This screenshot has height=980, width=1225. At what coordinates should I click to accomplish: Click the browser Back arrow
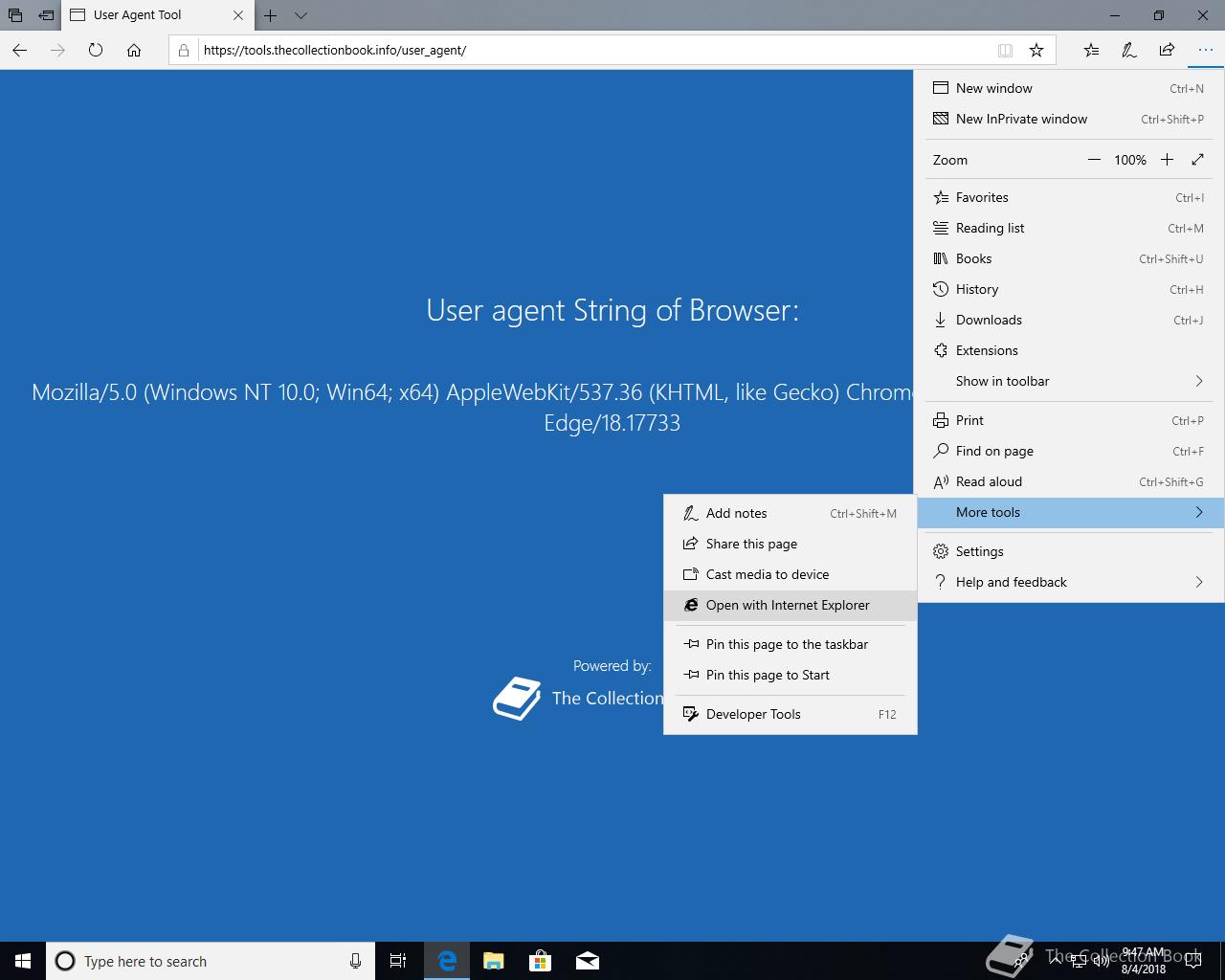click(x=20, y=50)
